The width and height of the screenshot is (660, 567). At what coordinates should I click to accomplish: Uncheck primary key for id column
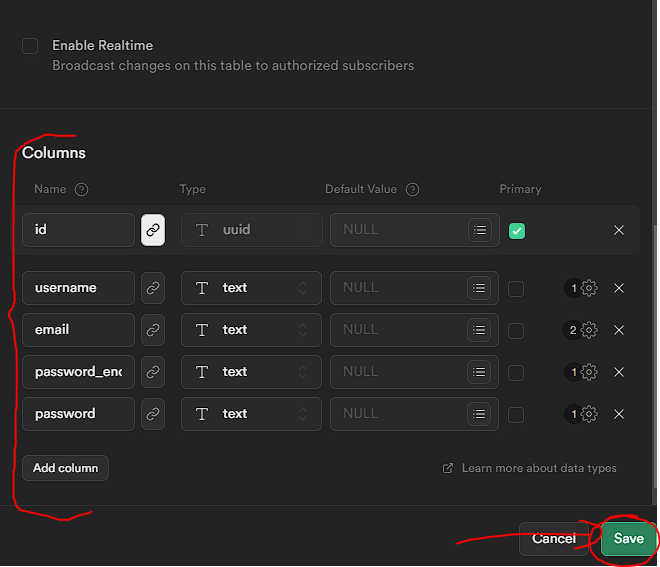(x=517, y=231)
